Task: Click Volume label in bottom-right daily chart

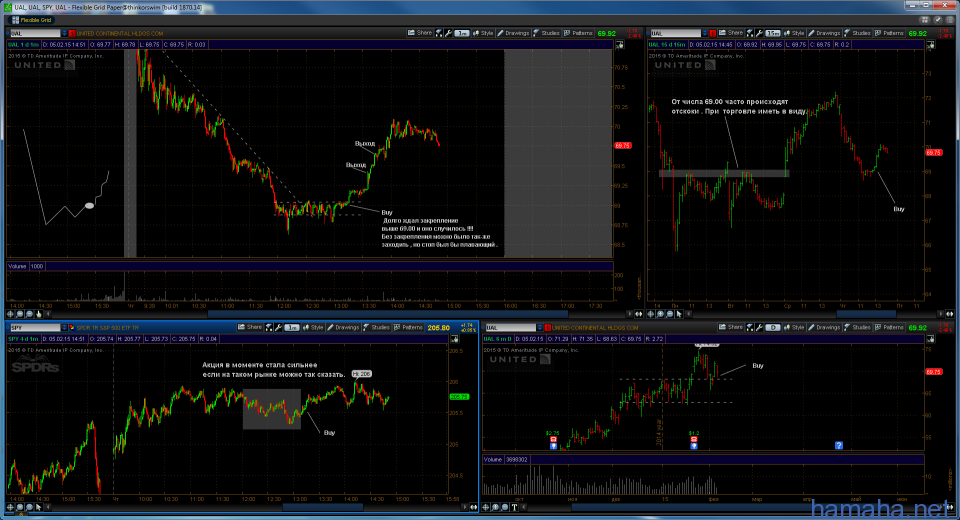Action: (493, 459)
